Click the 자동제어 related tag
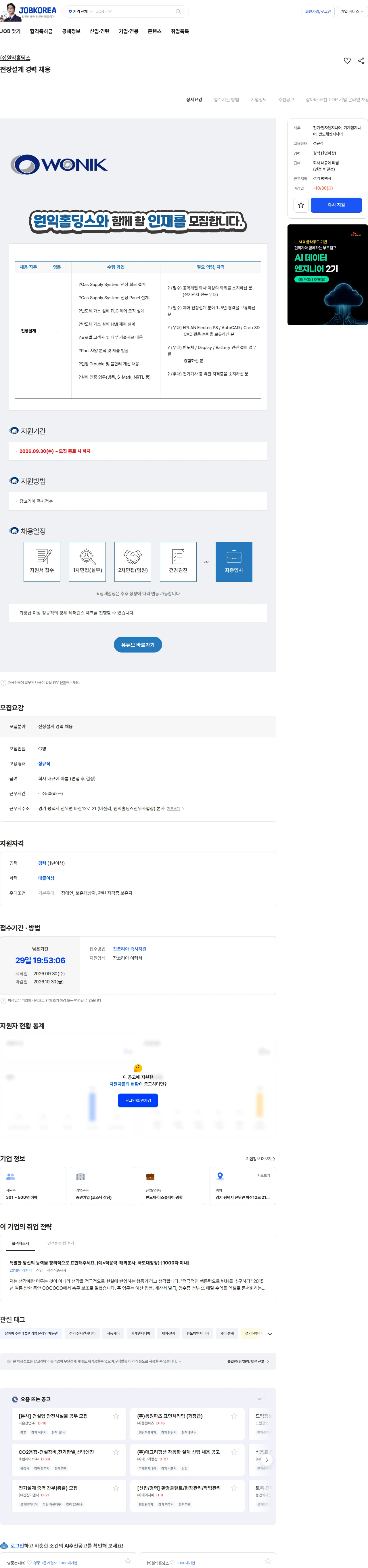368x1568 pixels. [x=113, y=1333]
